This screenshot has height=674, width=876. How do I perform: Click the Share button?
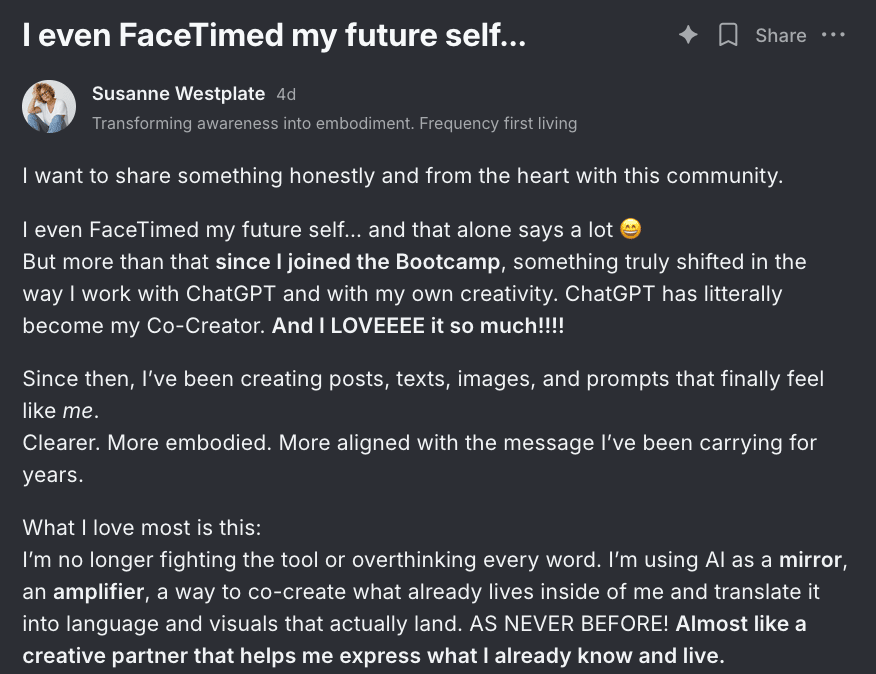coord(780,35)
